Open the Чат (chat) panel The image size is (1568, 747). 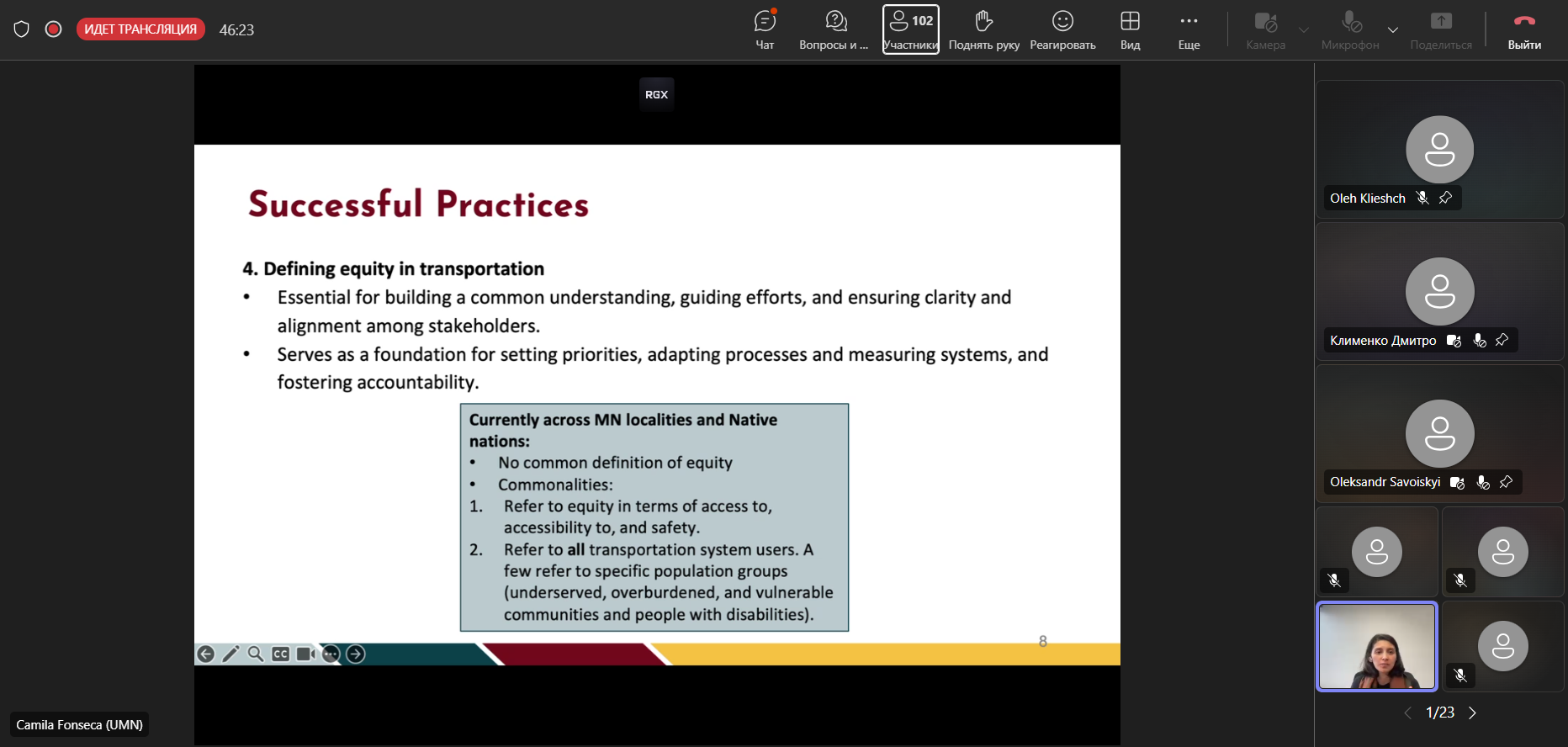coord(765,29)
